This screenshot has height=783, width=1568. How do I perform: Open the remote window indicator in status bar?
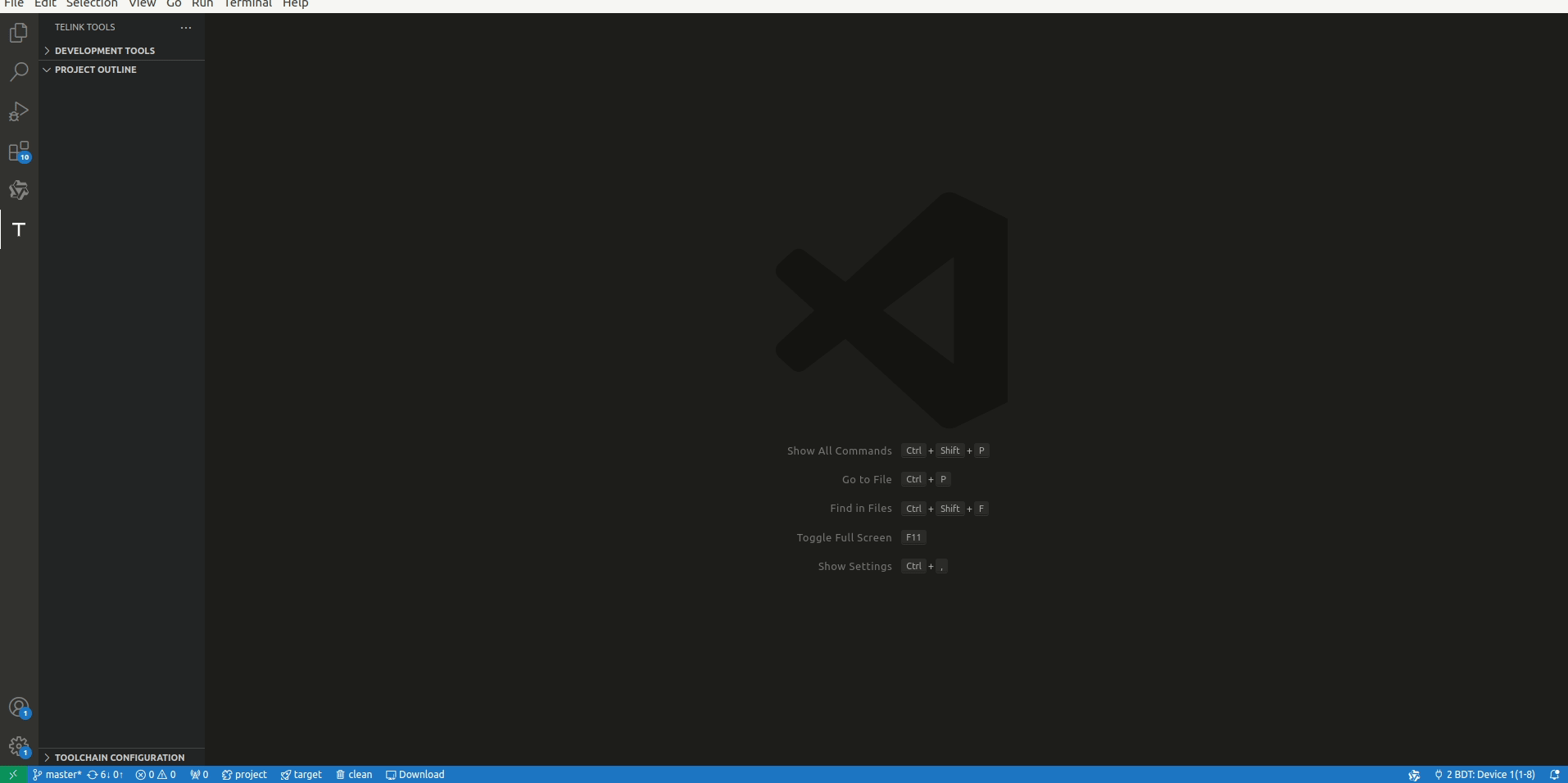(13, 775)
